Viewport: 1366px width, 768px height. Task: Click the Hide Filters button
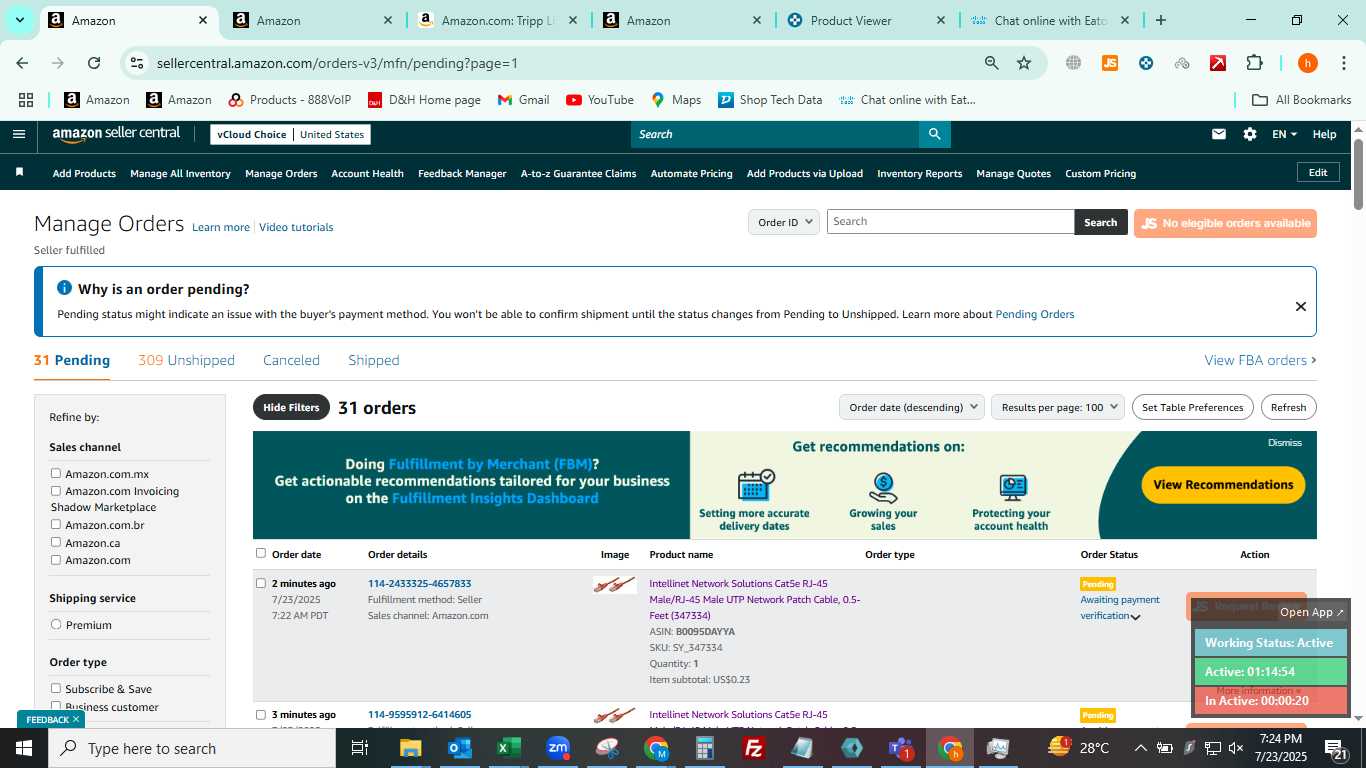coord(291,407)
